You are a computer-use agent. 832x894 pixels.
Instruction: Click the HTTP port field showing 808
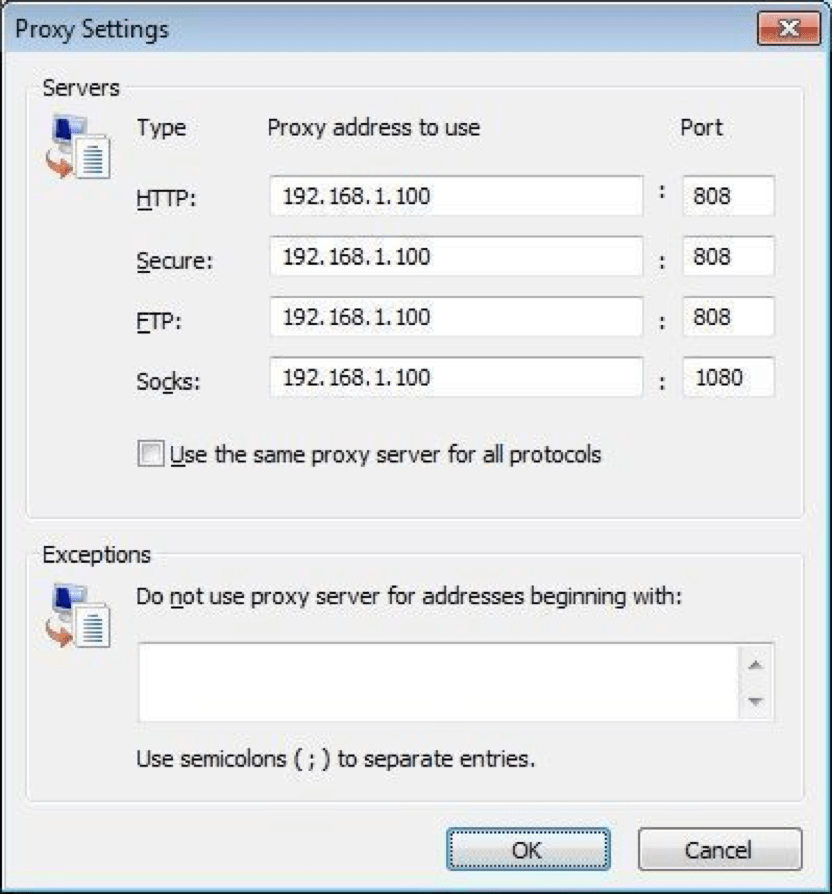click(728, 196)
